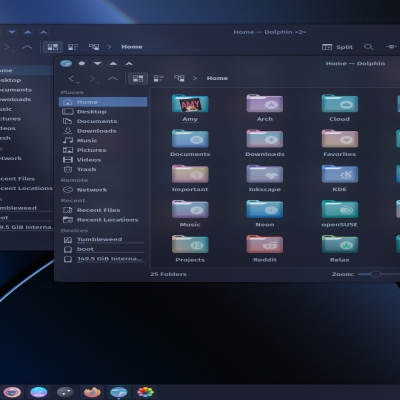The image size is (400, 400).
Task: Open the Reddit folder
Action: click(x=265, y=248)
